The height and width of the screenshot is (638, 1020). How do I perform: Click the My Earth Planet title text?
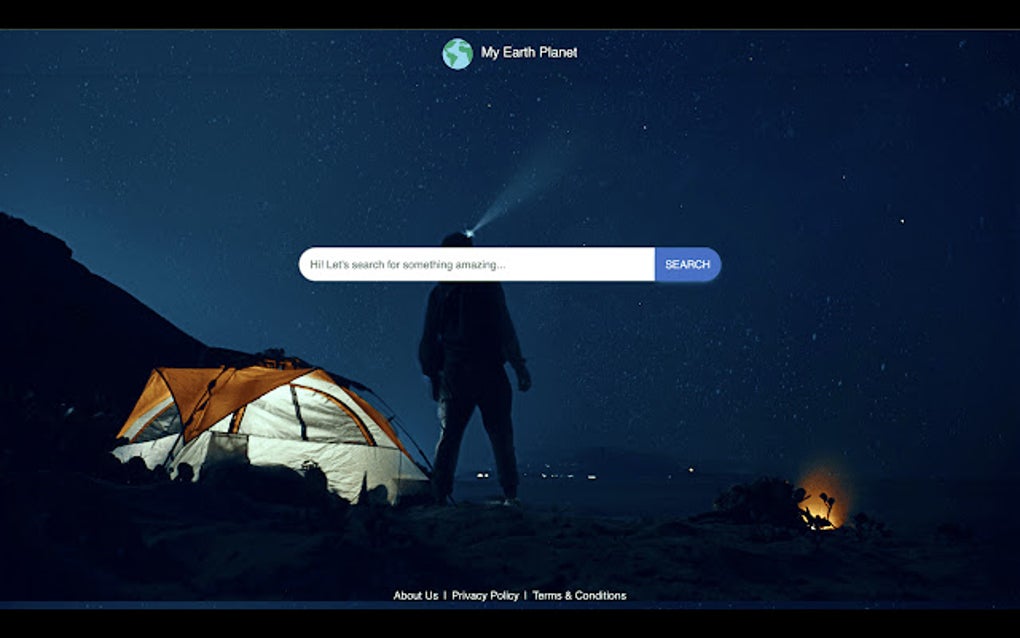pyautogui.click(x=529, y=52)
